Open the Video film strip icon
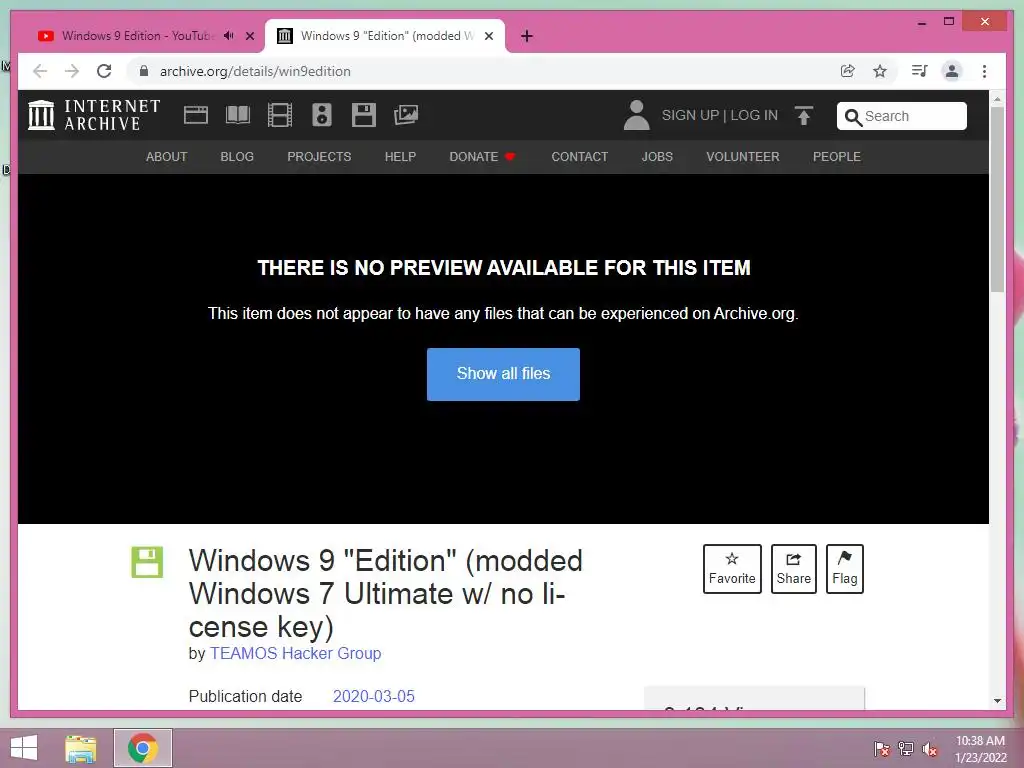1024x768 pixels. click(x=280, y=115)
